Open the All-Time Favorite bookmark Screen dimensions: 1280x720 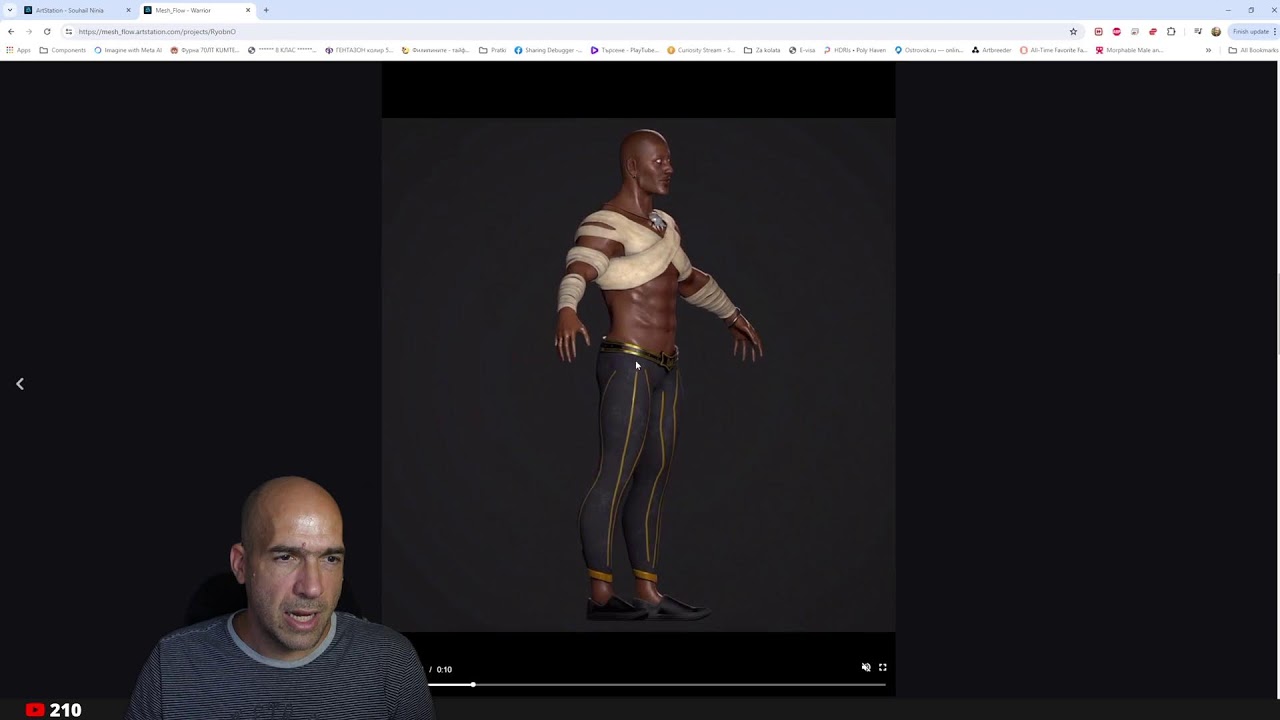click(1054, 50)
